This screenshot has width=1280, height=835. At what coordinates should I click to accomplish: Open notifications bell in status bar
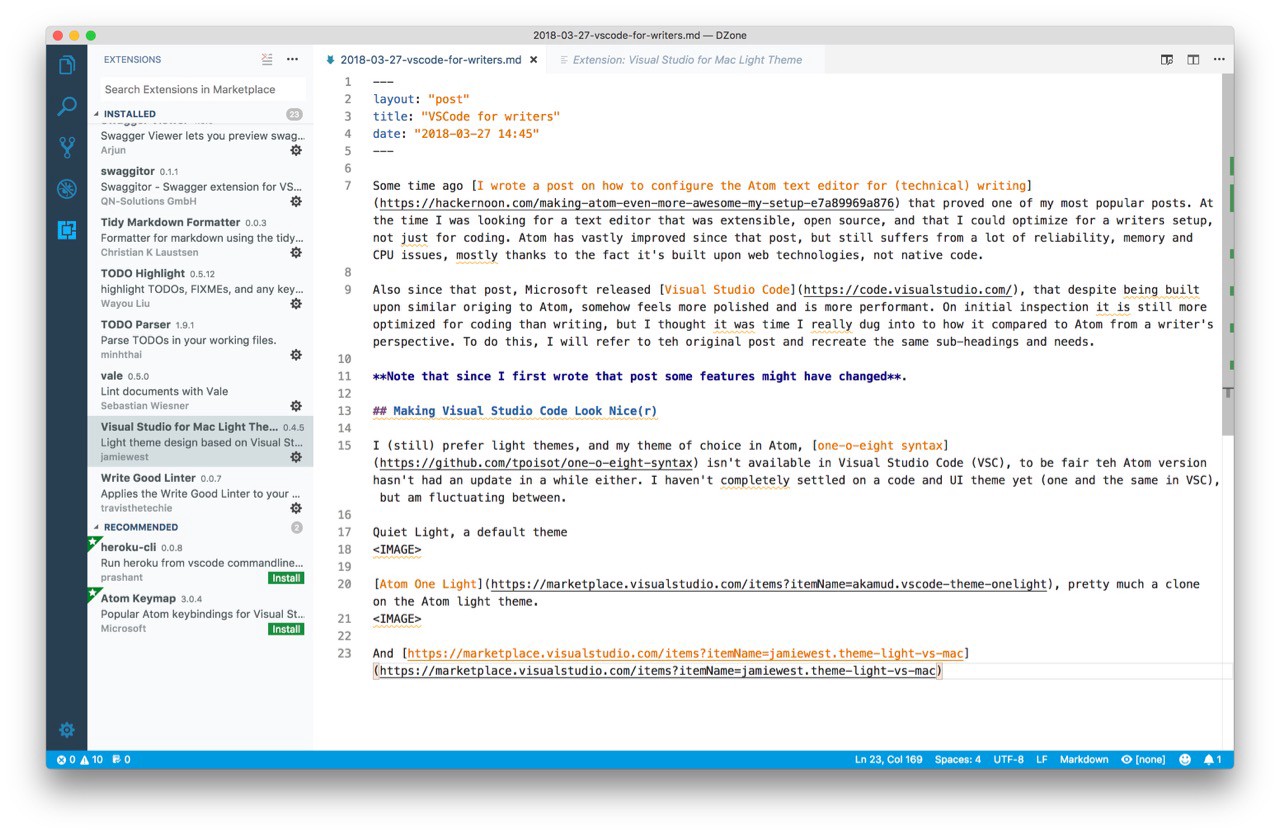pyautogui.click(x=1211, y=759)
